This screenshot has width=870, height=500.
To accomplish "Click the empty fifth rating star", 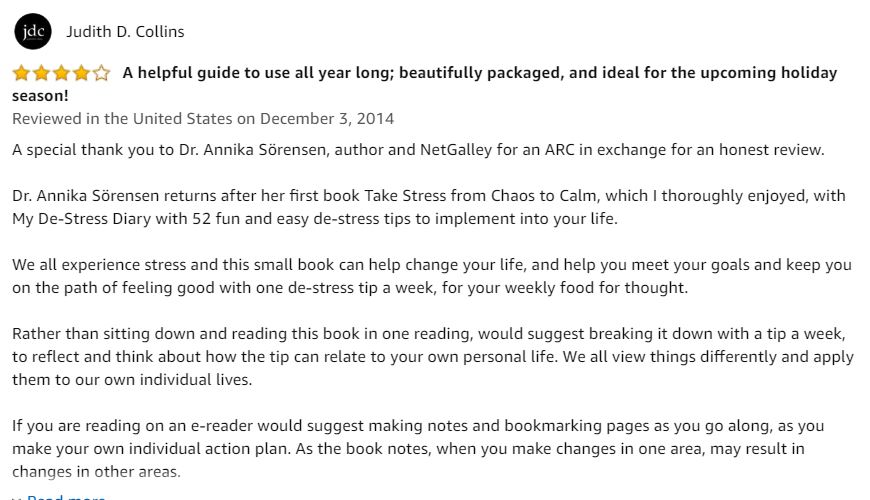I will 101,73.
